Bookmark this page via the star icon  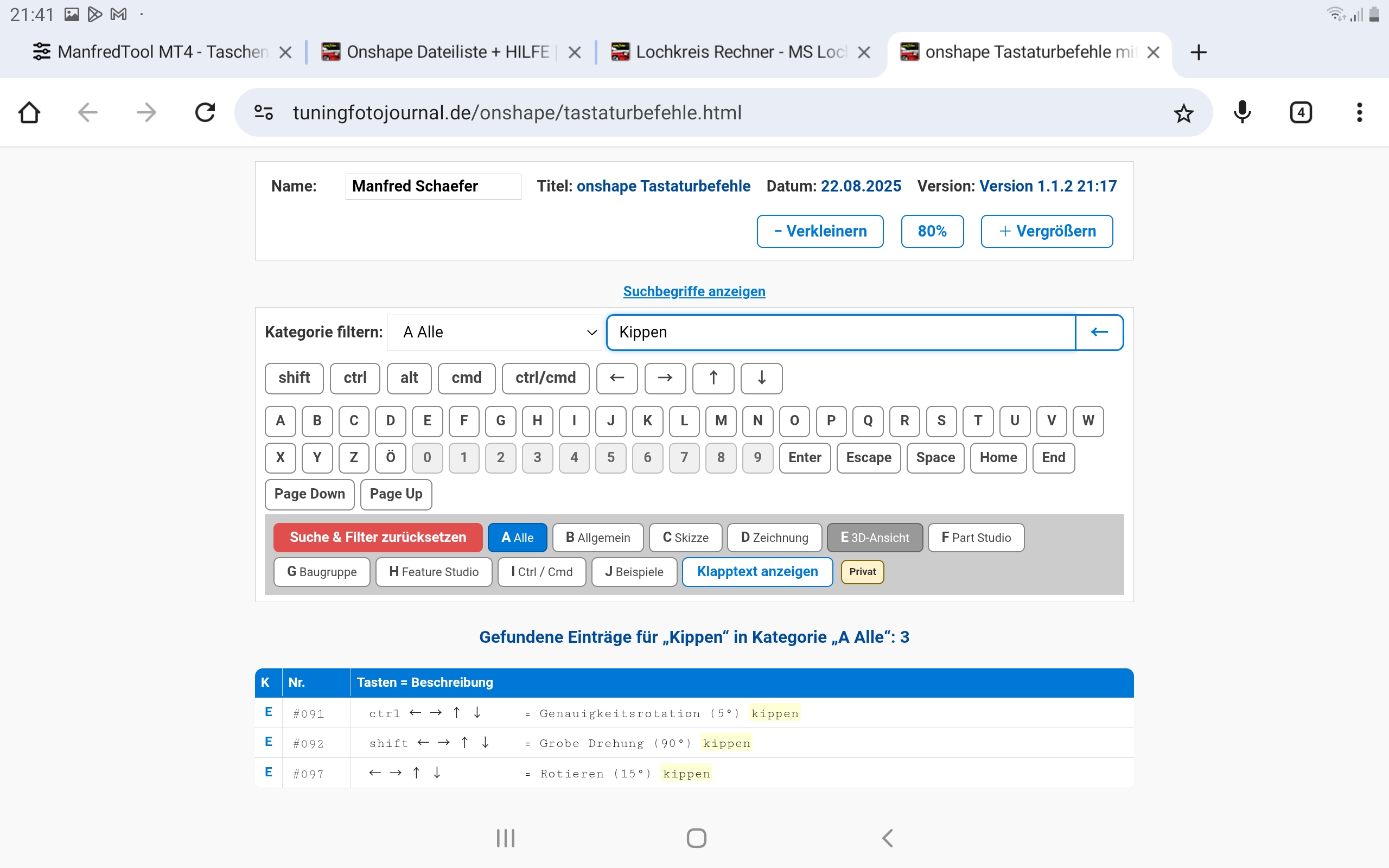click(x=1183, y=112)
